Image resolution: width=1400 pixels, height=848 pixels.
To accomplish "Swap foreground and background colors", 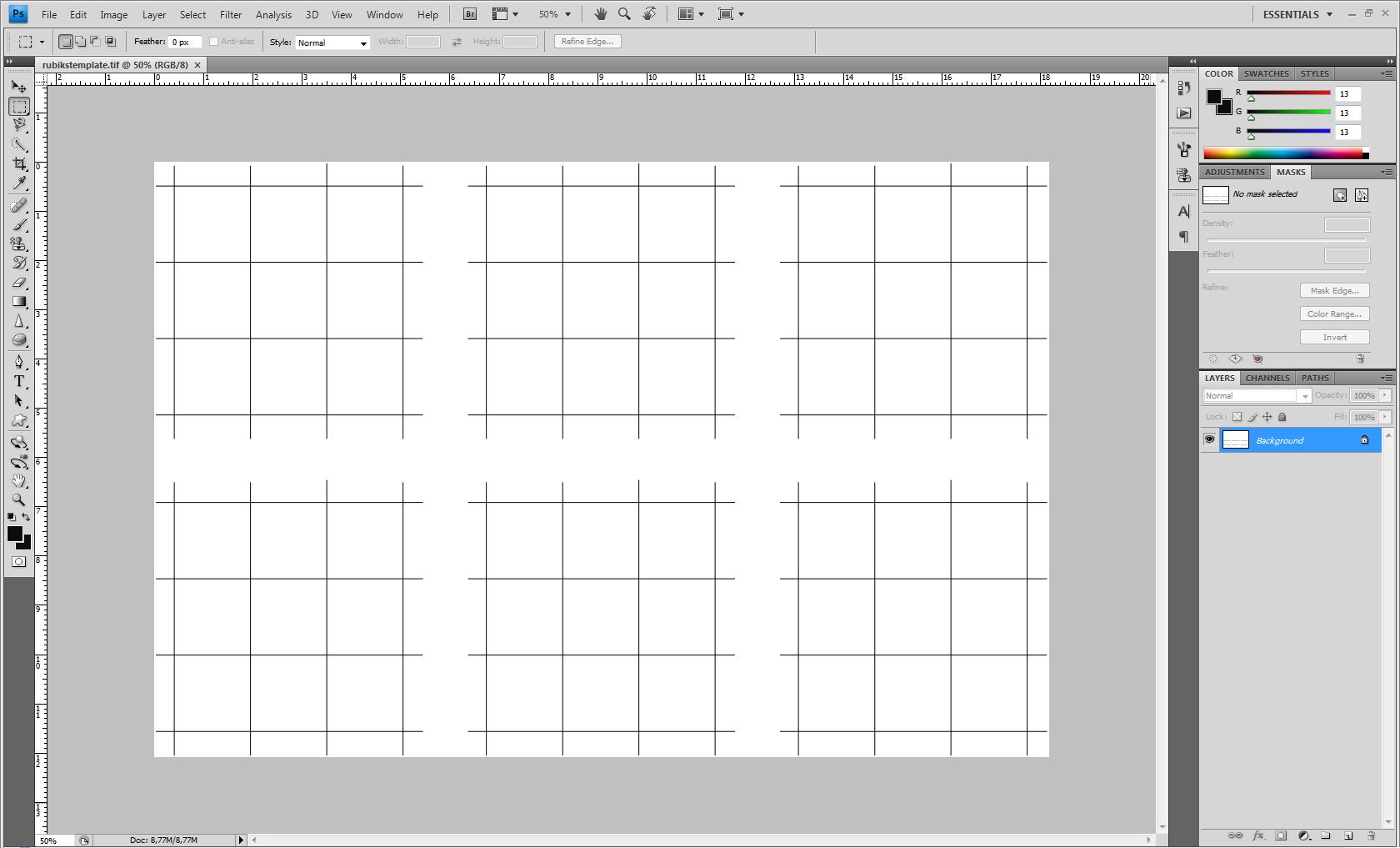I will 26,517.
